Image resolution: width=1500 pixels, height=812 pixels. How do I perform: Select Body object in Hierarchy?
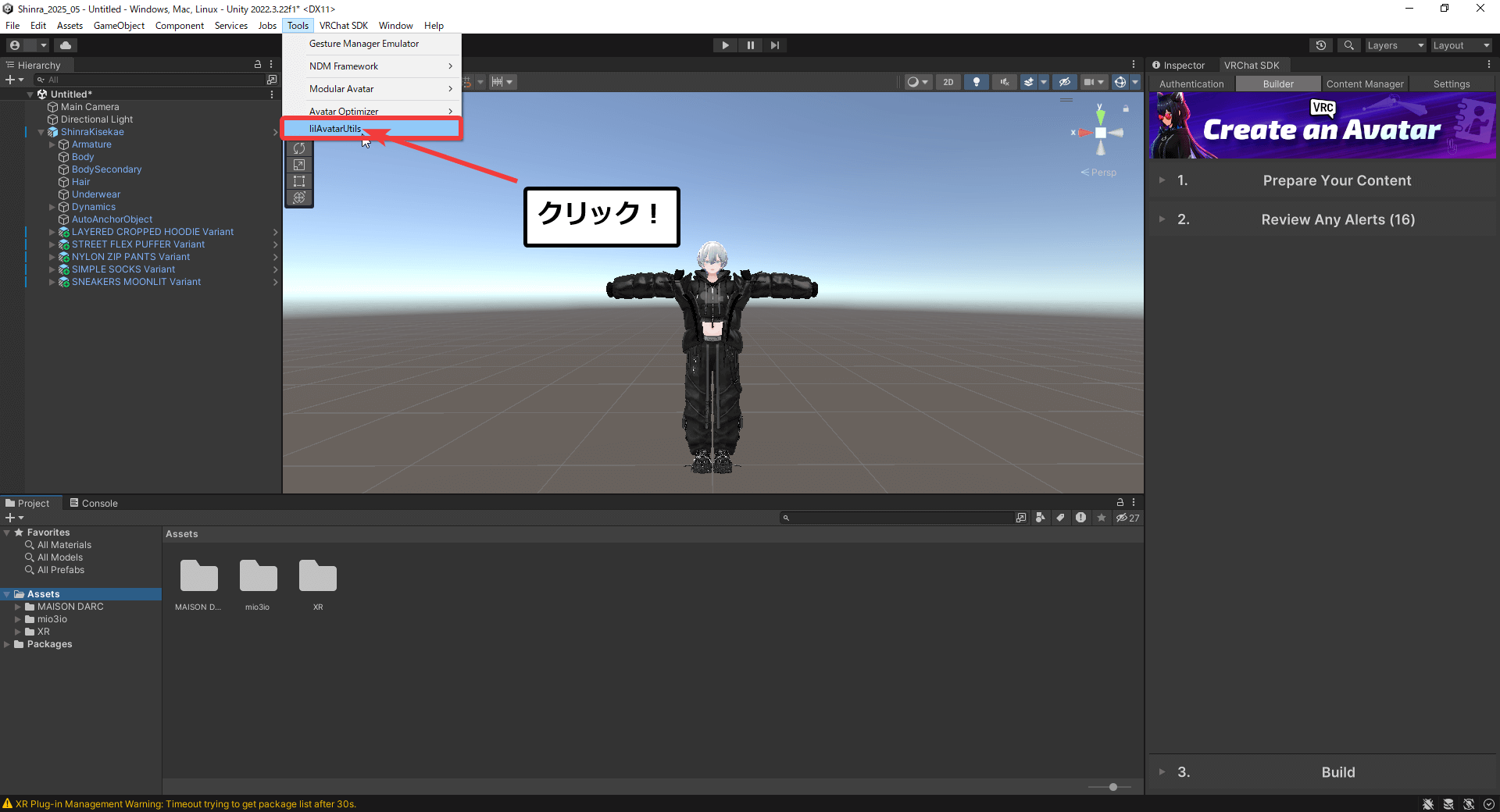[82, 157]
